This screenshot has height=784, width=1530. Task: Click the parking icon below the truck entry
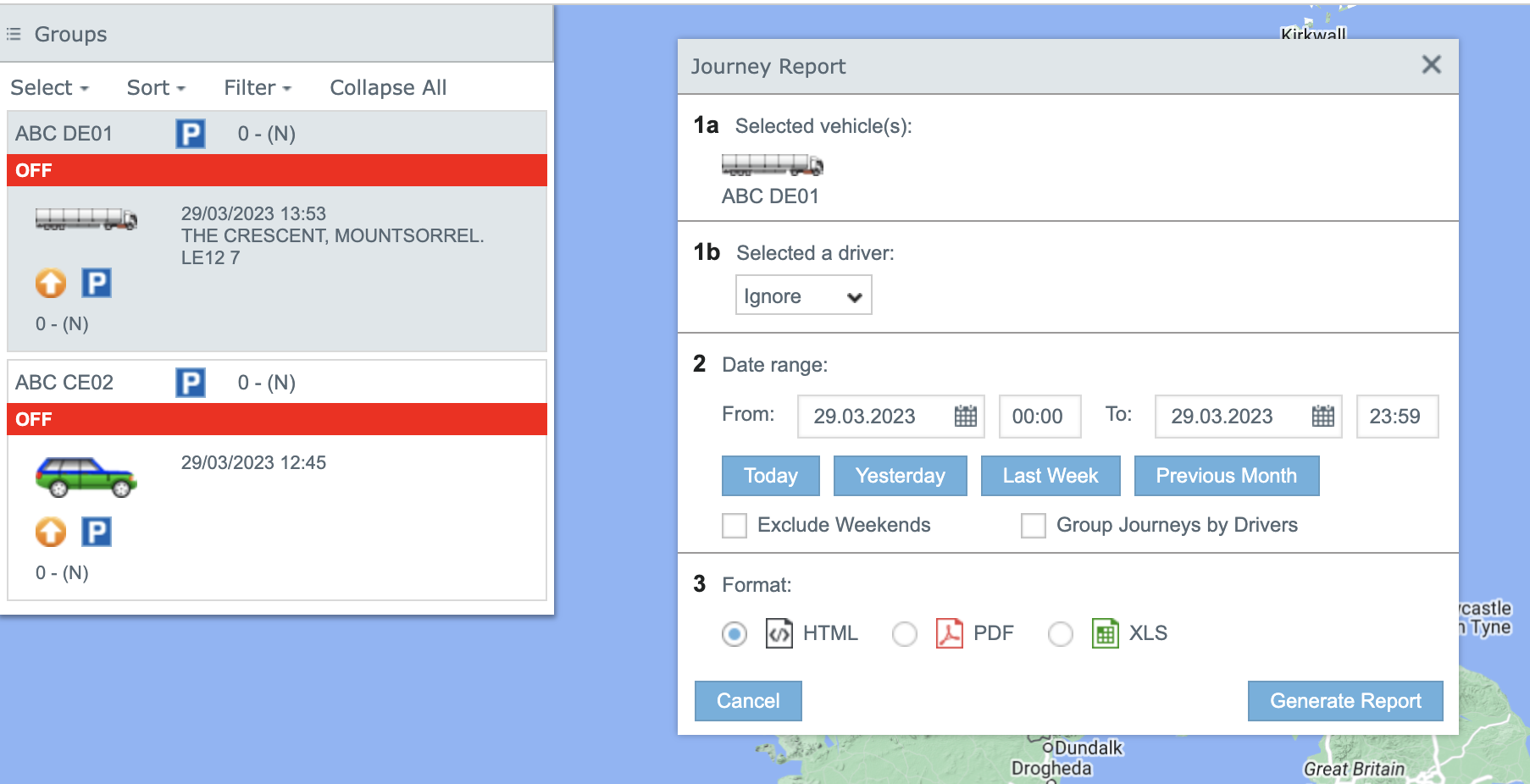click(96, 283)
